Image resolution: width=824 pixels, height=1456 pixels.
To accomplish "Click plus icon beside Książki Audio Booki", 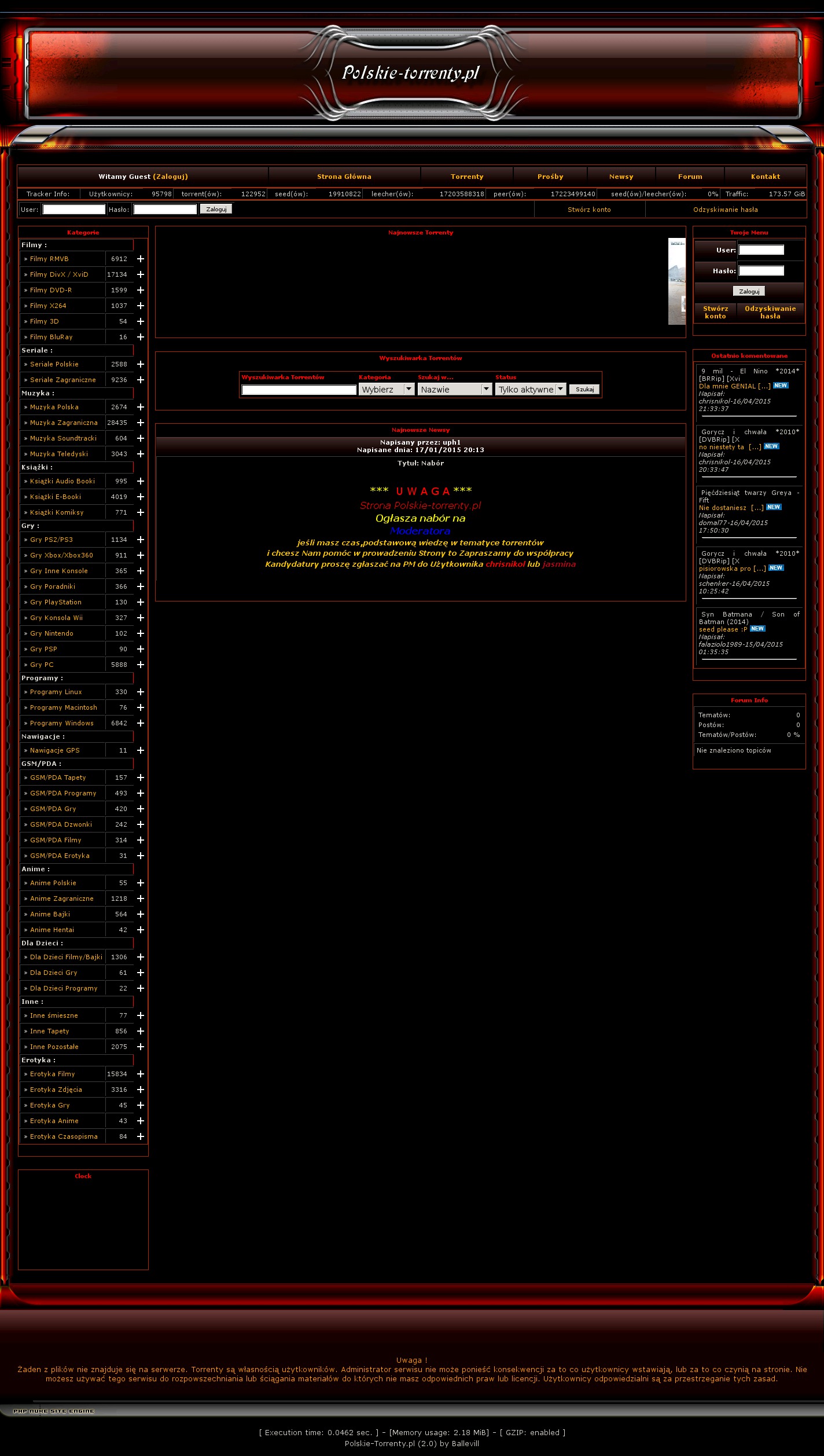I will [141, 481].
